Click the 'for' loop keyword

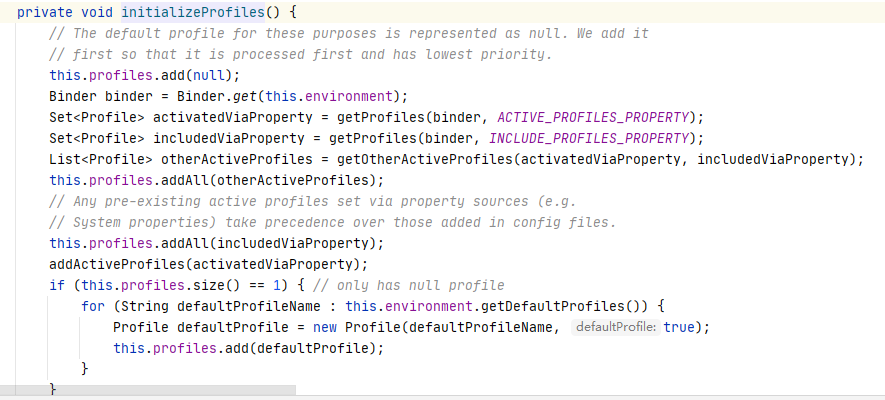(93, 306)
